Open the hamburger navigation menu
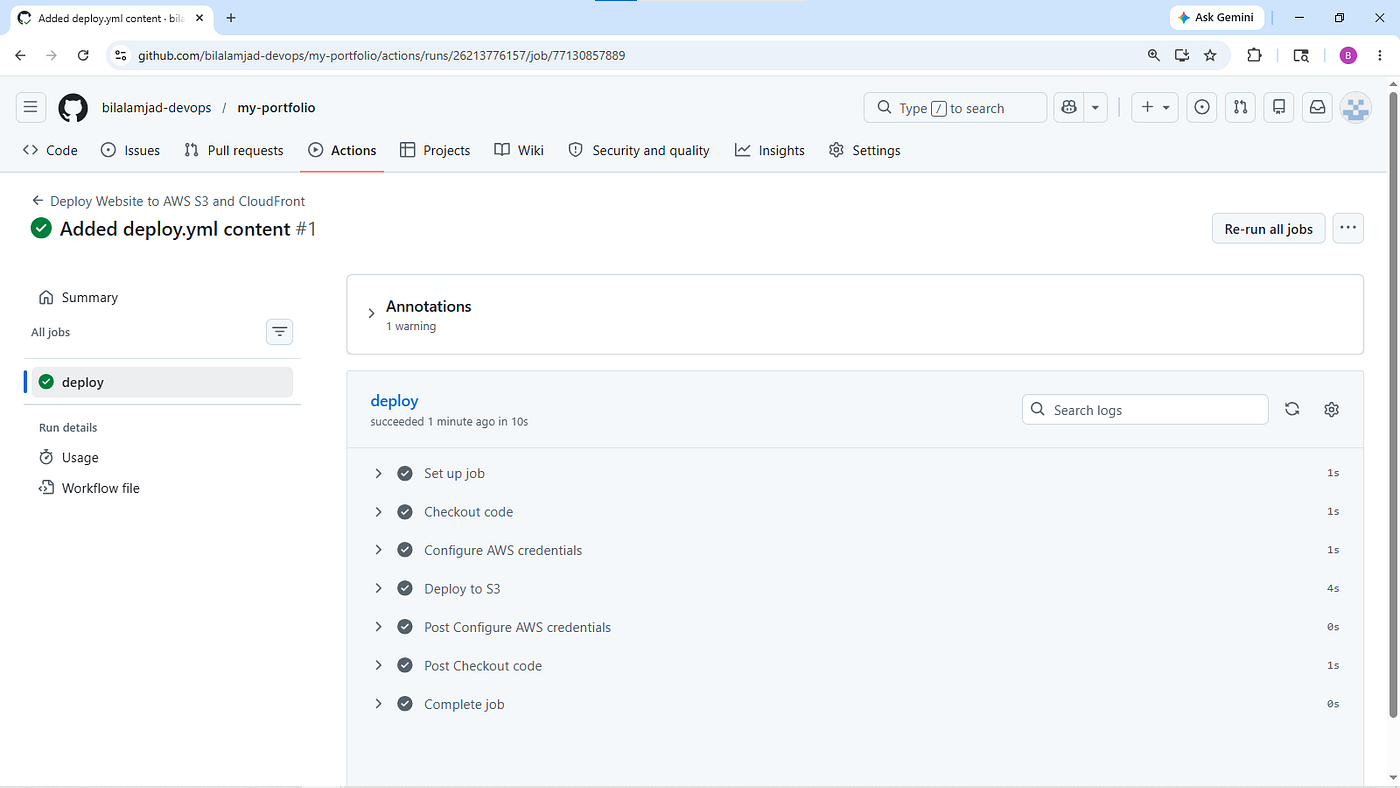The height and width of the screenshot is (788, 1400). click(x=30, y=107)
